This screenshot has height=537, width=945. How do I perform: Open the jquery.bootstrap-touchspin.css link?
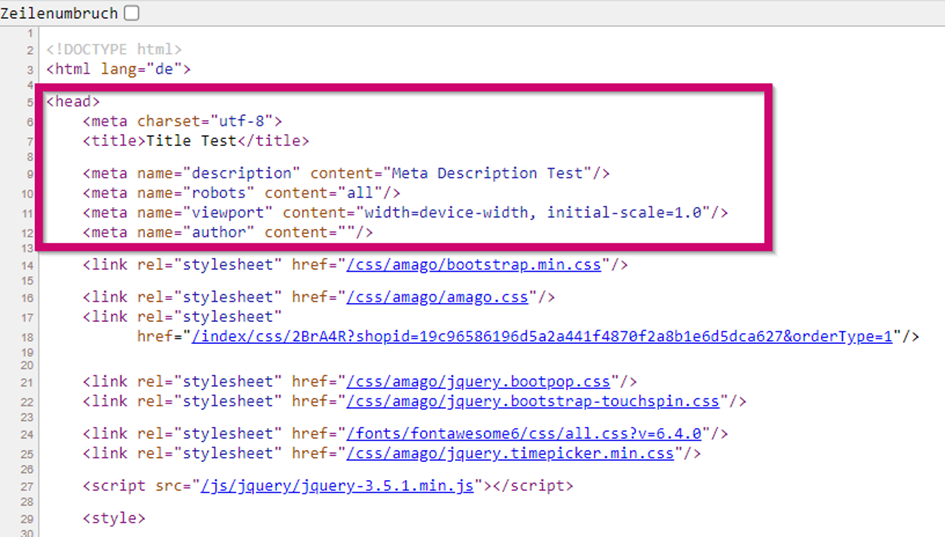[x=533, y=401]
